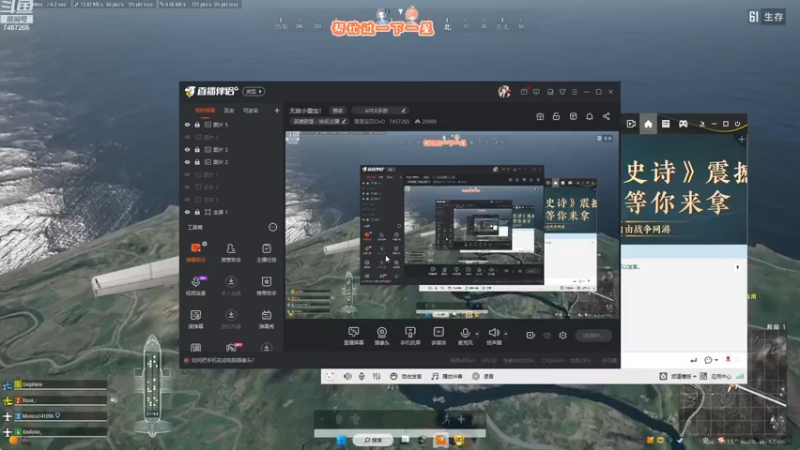Click the mixer sliders icon in the white voice bar
Viewport: 800px width, 450px height.
[377, 376]
